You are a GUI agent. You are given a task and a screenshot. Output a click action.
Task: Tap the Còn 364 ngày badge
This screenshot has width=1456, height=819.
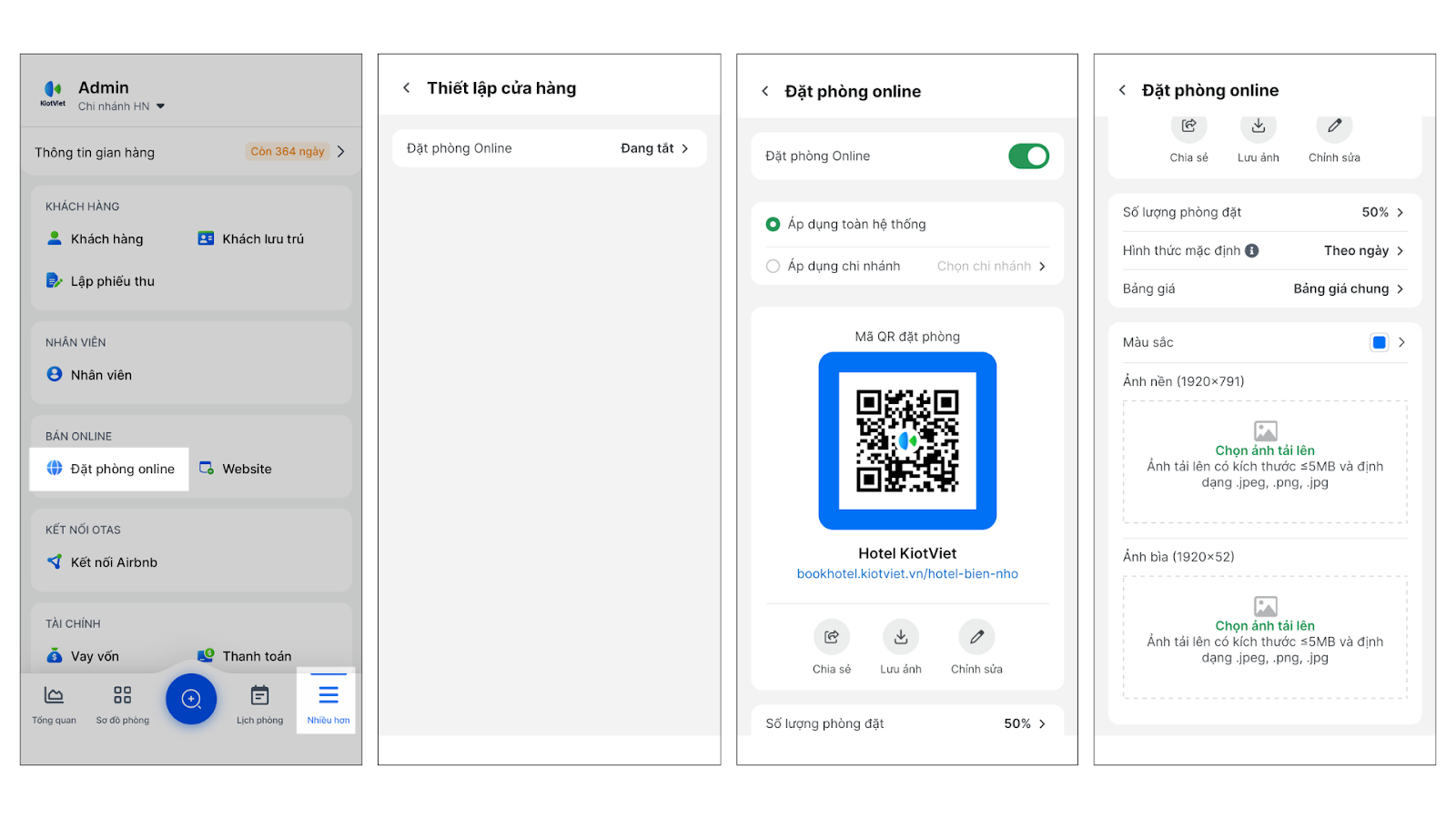point(288,151)
